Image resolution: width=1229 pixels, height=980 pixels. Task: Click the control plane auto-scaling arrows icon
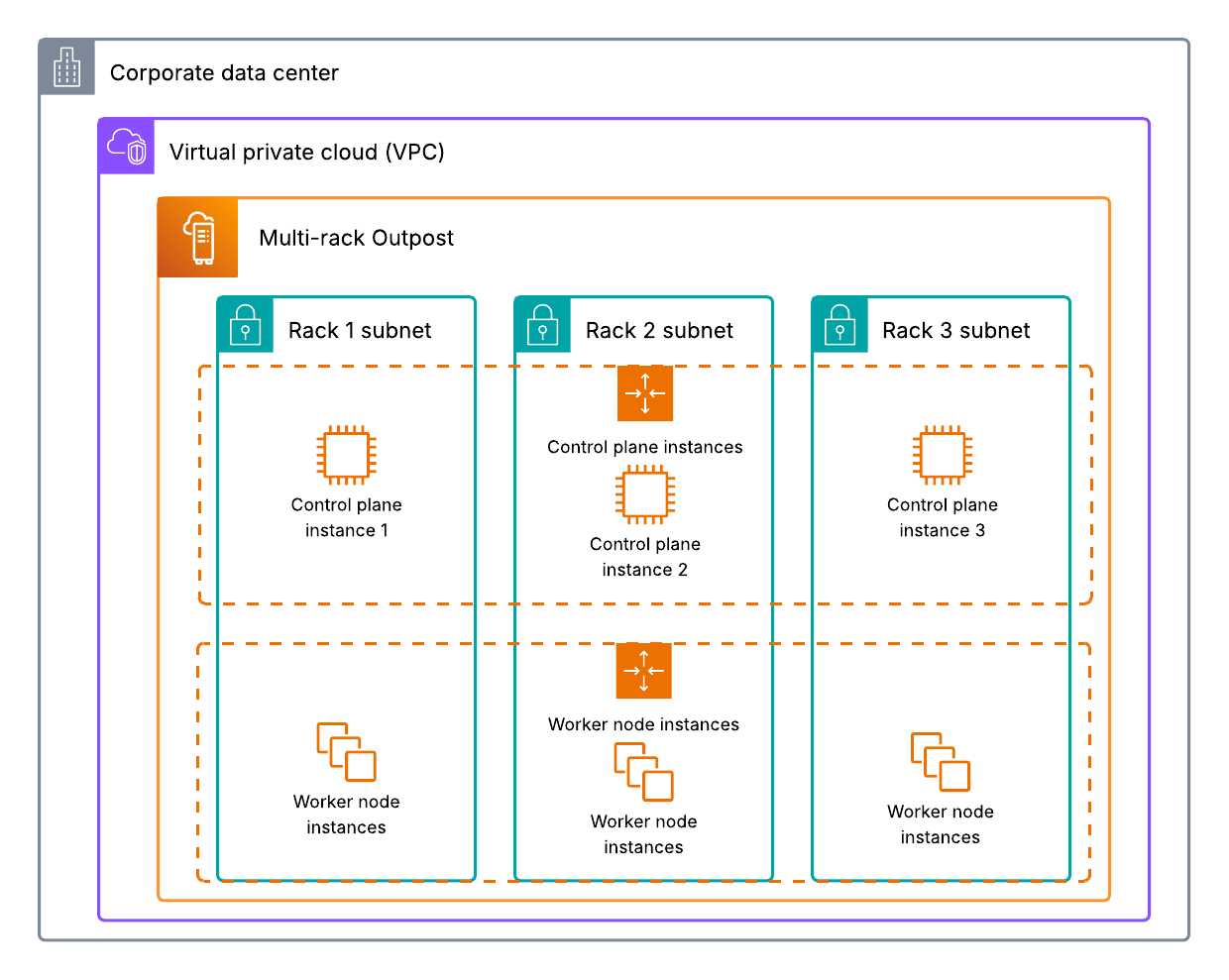(645, 393)
